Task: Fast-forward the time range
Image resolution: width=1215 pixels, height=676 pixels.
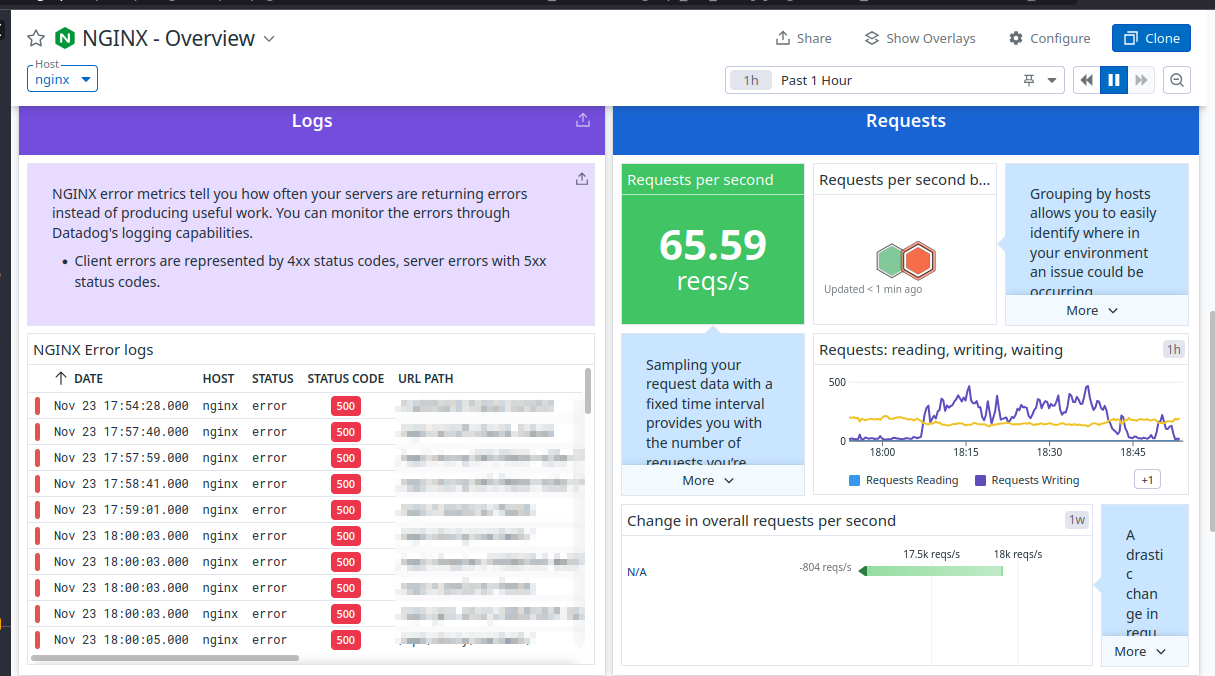Action: 1142,79
